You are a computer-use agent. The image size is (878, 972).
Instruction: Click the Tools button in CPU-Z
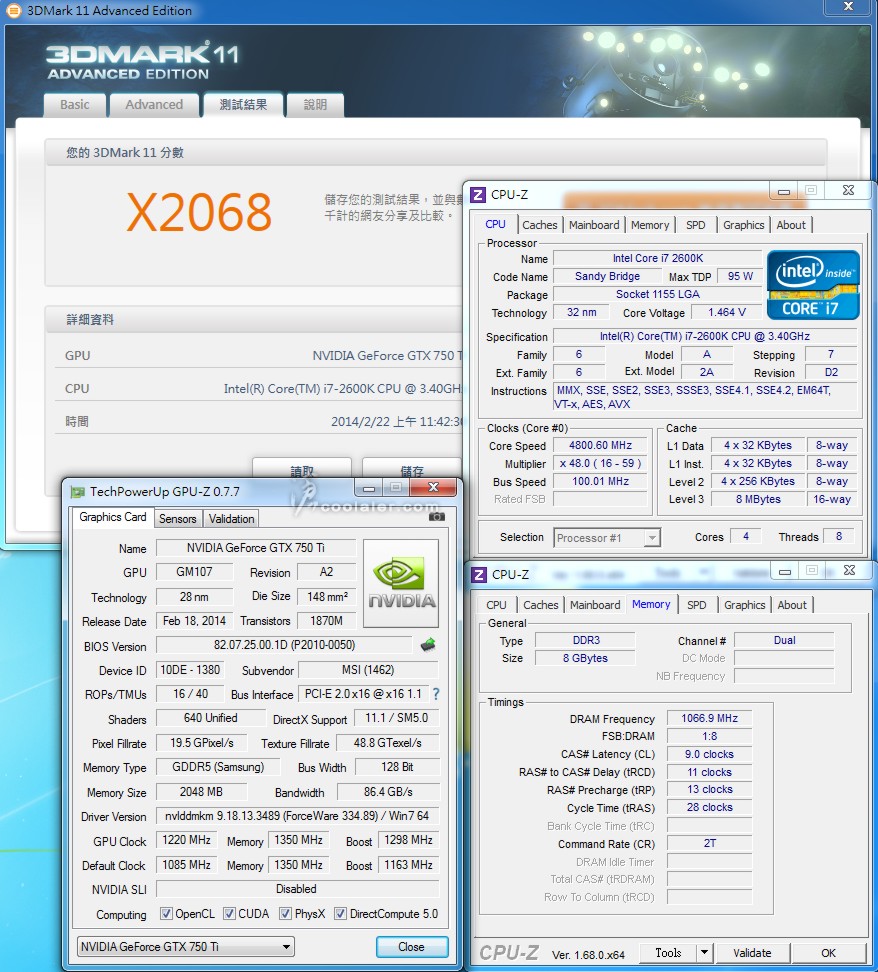click(668, 953)
